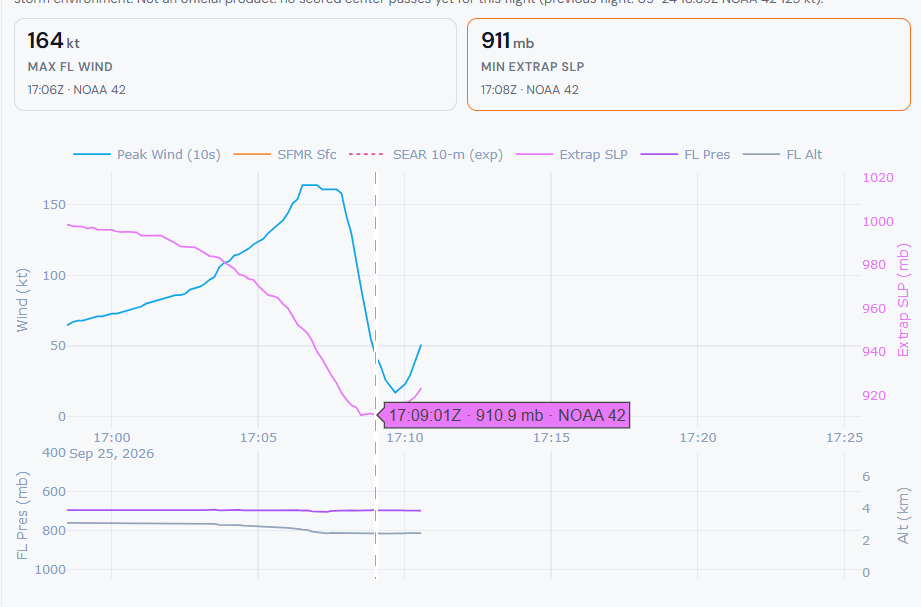Click the 17:15 time axis tick label
The width and height of the screenshot is (921, 607).
tap(551, 438)
